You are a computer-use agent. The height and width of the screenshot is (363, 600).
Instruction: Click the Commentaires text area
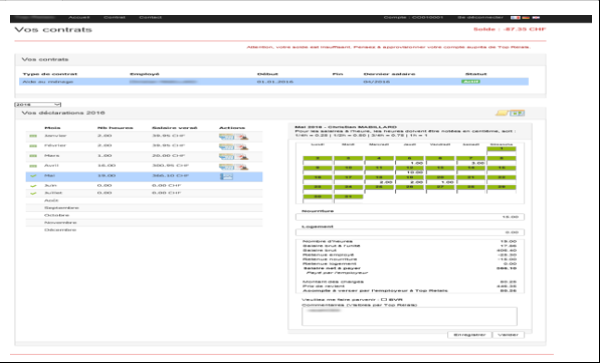(x=409, y=316)
